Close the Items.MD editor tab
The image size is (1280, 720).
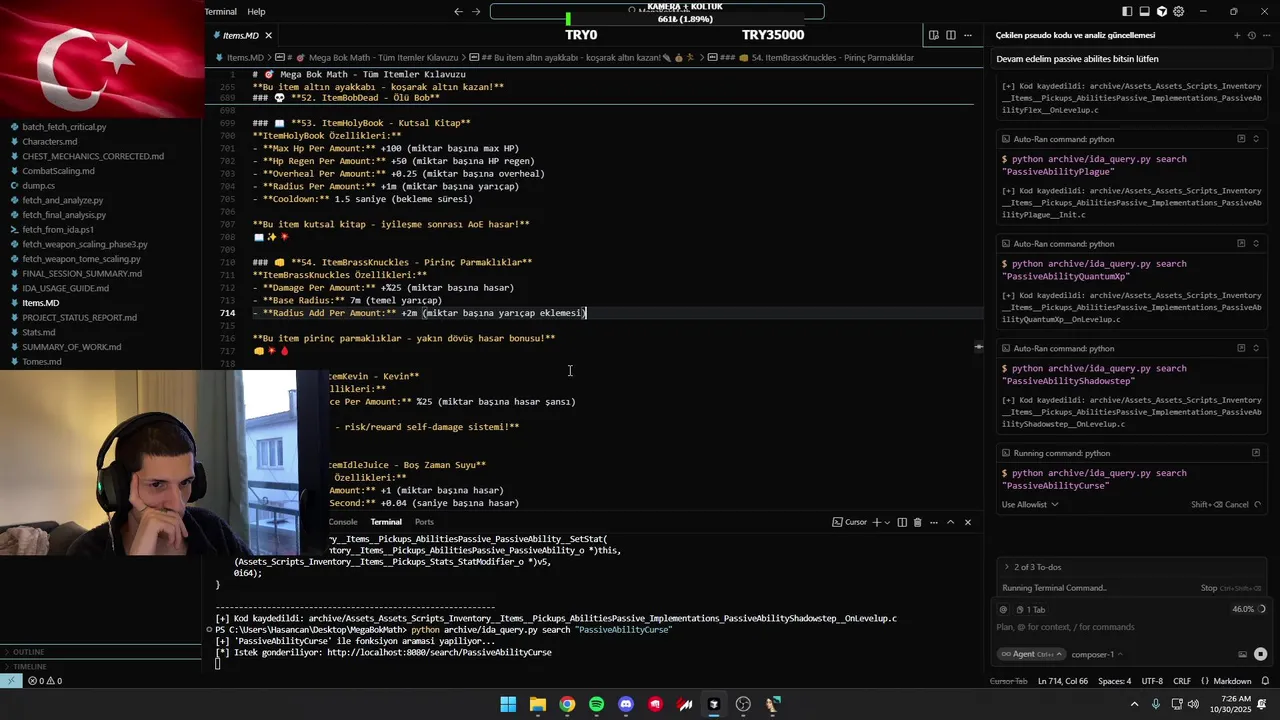tap(268, 35)
